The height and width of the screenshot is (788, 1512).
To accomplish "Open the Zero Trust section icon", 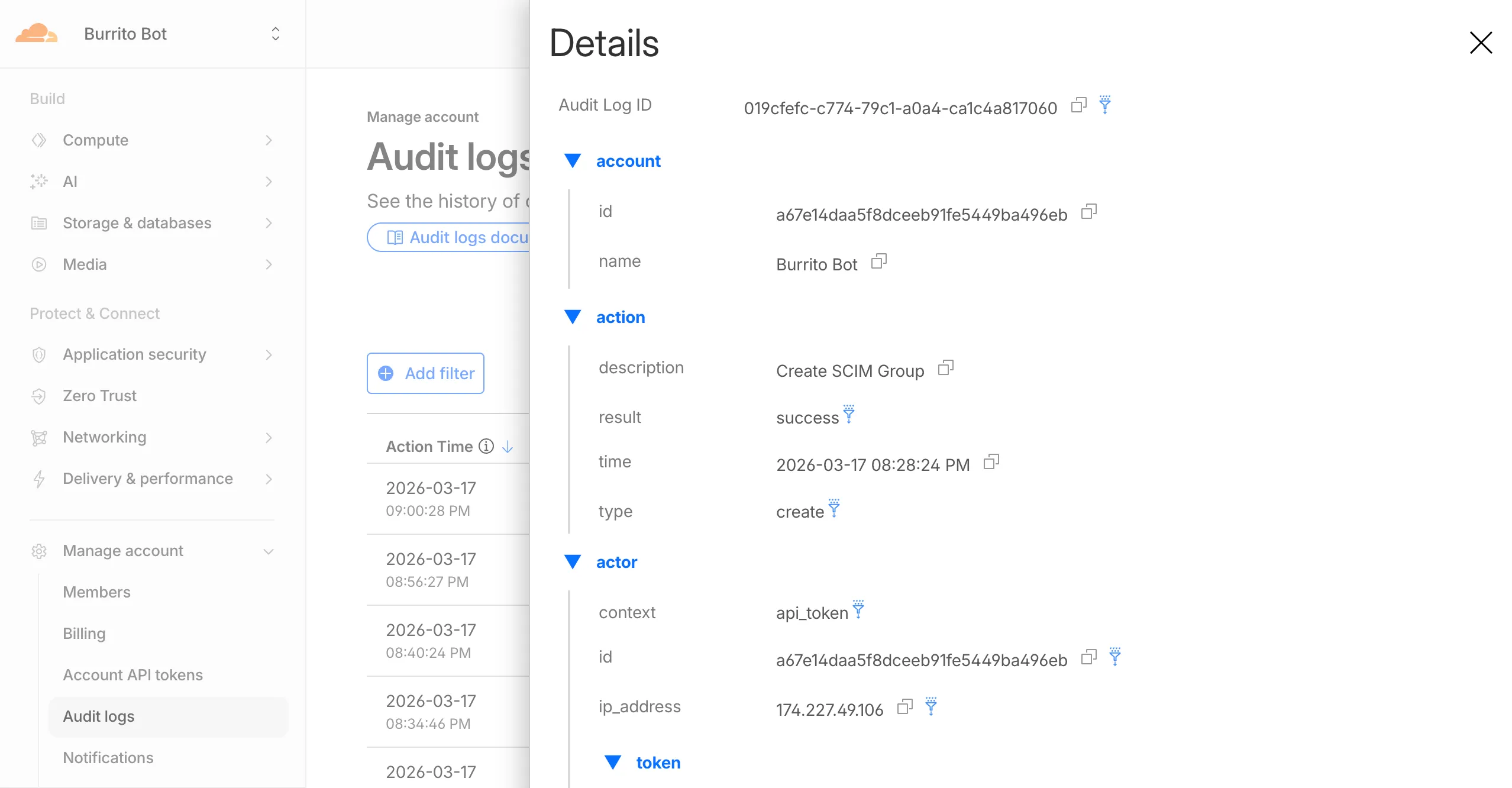I will click(x=38, y=396).
